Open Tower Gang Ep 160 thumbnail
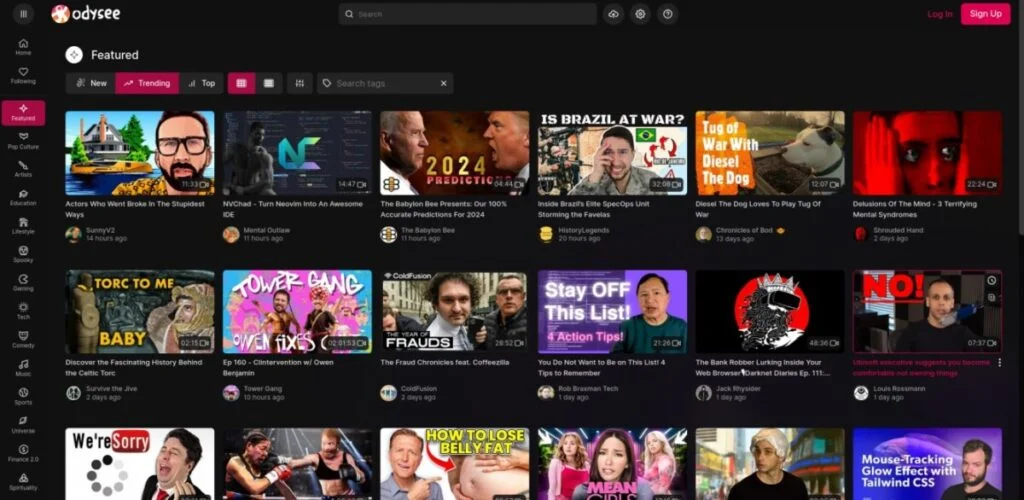This screenshot has height=500, width=1024. click(297, 311)
